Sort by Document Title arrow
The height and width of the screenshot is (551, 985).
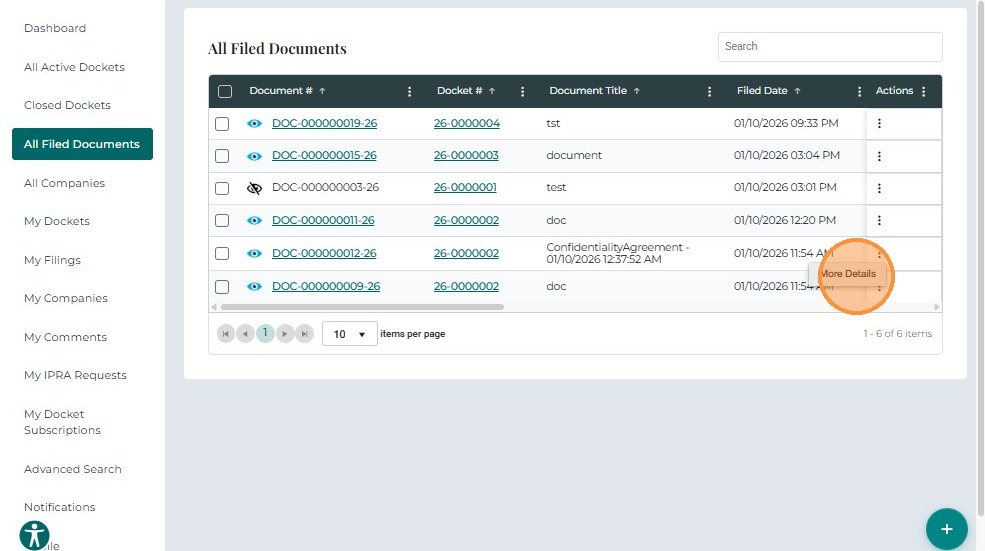pyautogui.click(x=636, y=91)
